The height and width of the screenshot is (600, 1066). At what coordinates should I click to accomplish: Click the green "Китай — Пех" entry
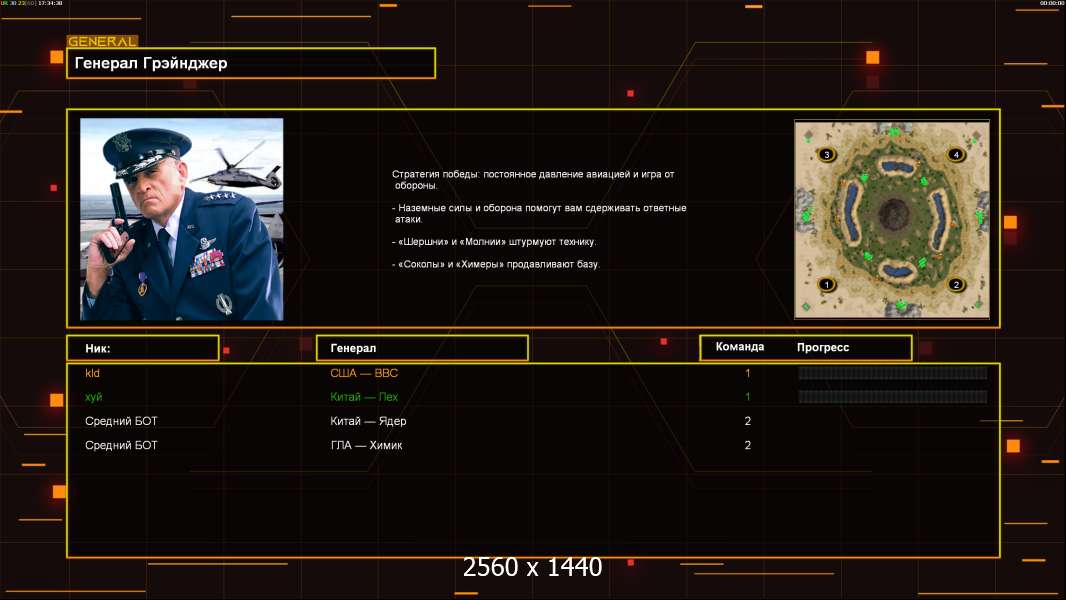(364, 397)
